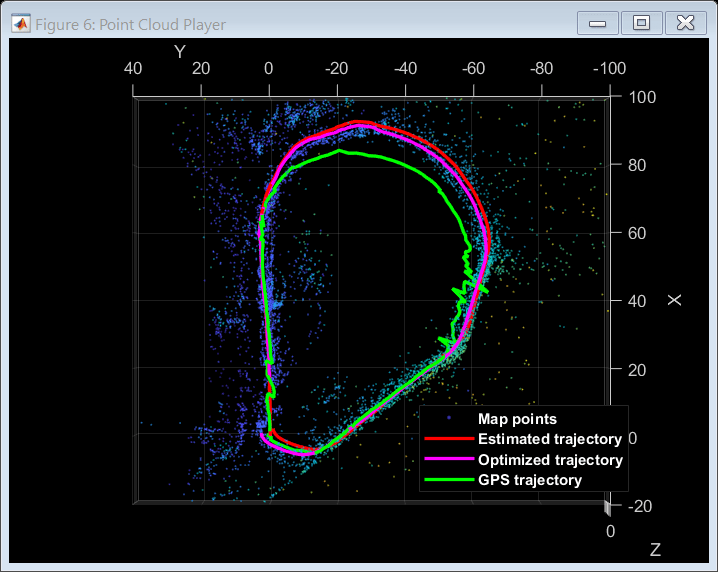Select the 'Estimated trajectory' legend label
Screen dimensions: 718x572
pos(549,439)
